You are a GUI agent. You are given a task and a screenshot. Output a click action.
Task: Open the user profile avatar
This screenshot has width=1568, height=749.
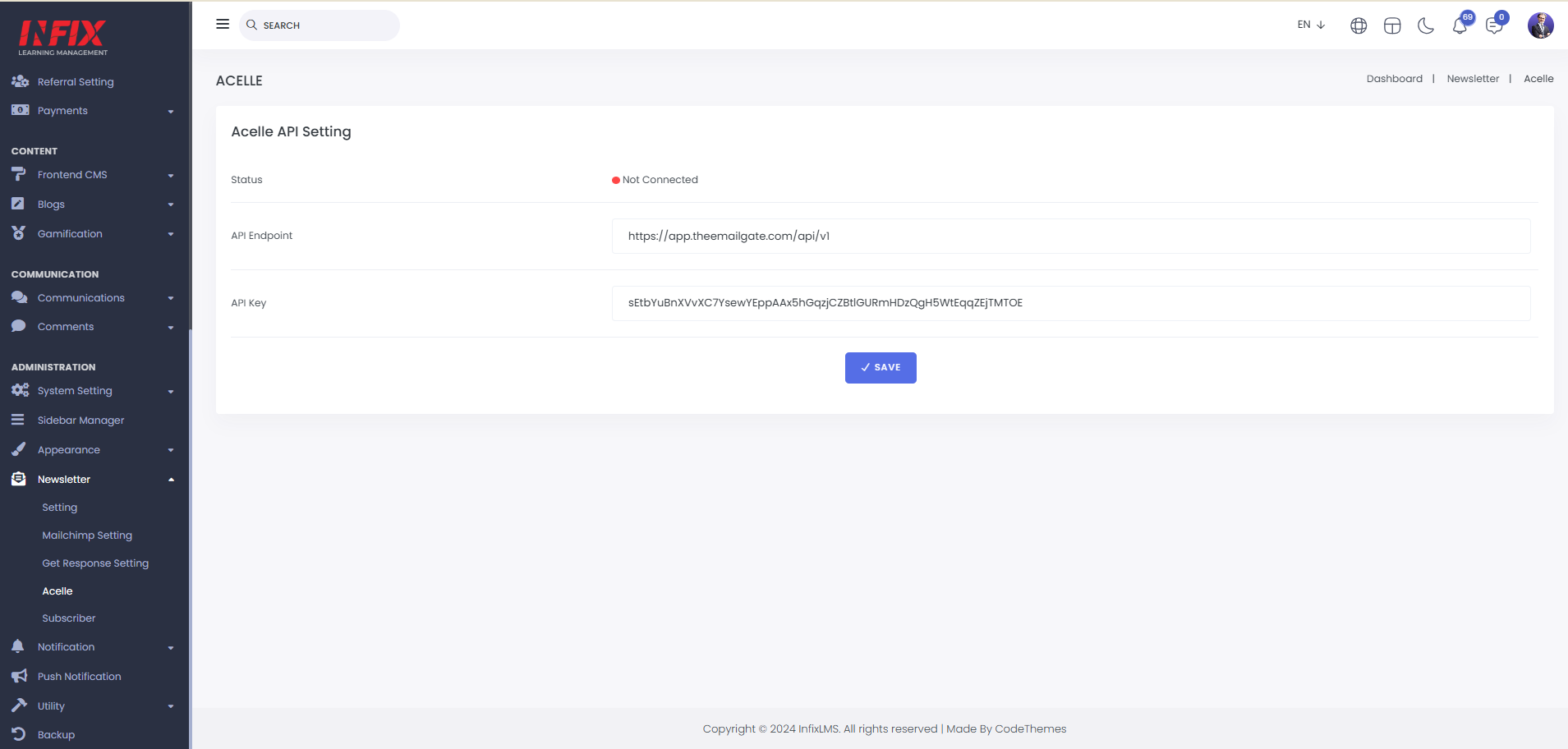click(x=1540, y=25)
